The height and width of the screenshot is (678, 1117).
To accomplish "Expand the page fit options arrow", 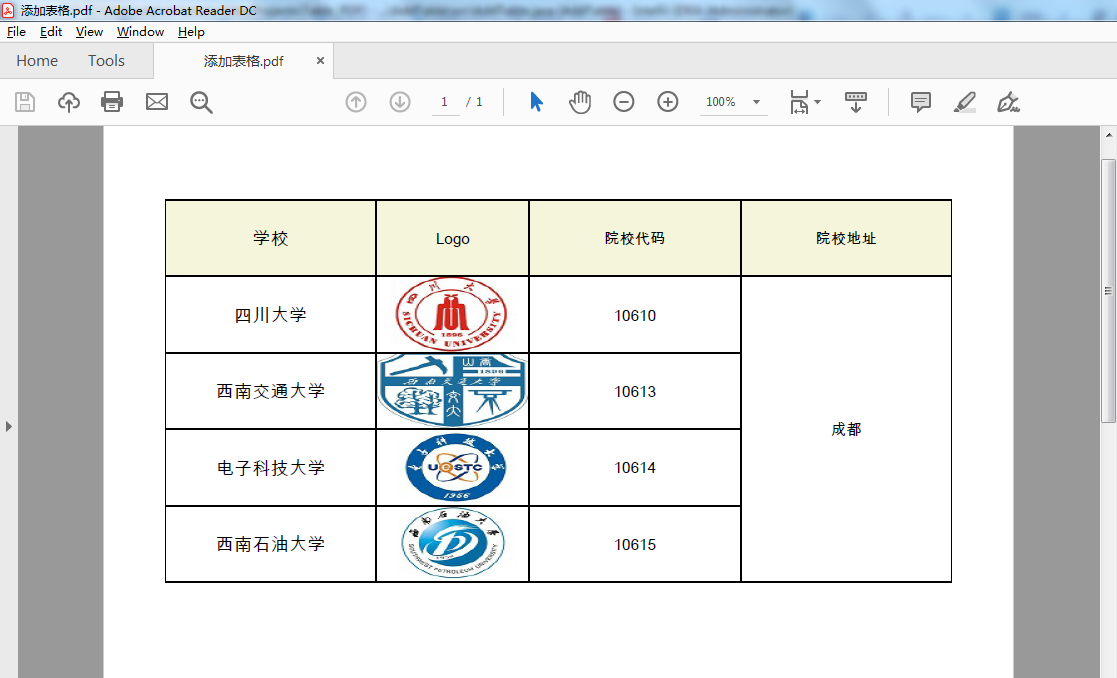I will [818, 102].
